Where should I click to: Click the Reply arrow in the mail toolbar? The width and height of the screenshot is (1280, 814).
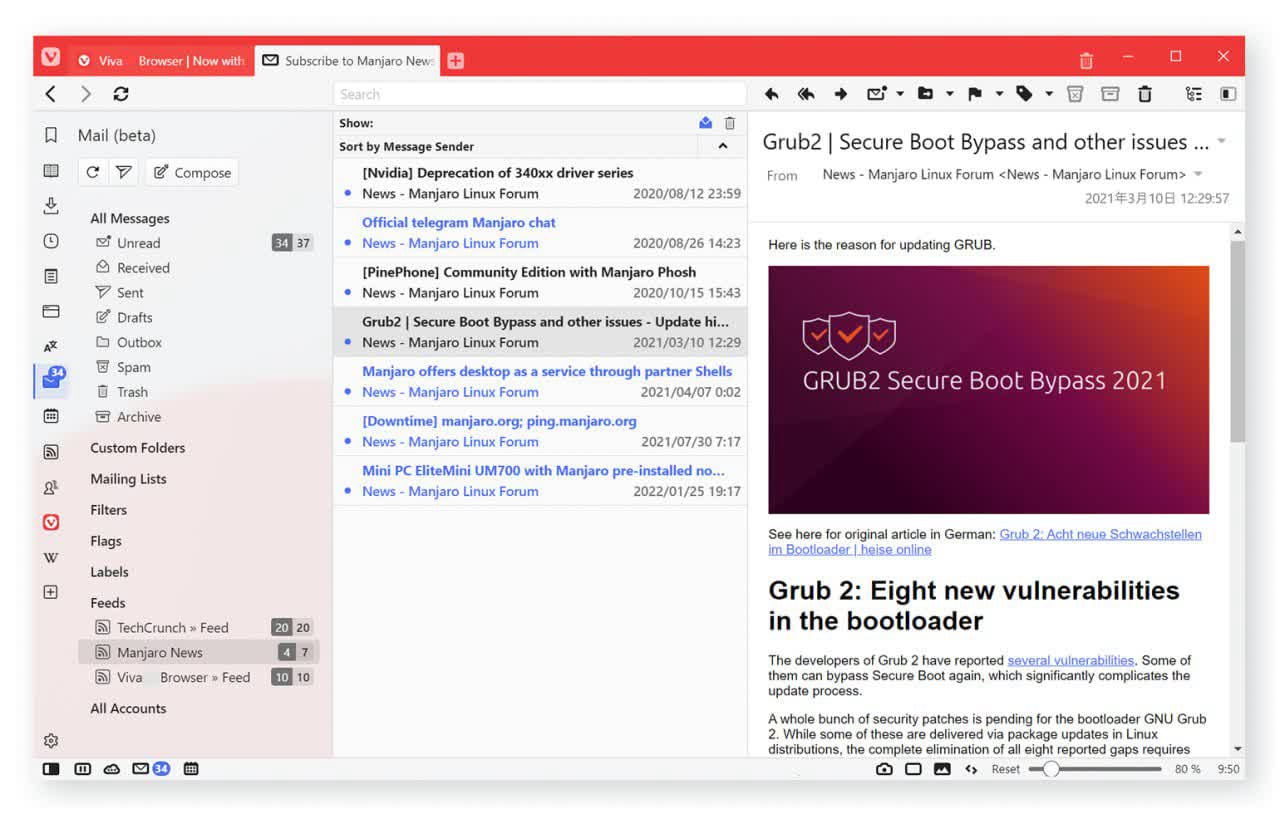click(x=771, y=94)
